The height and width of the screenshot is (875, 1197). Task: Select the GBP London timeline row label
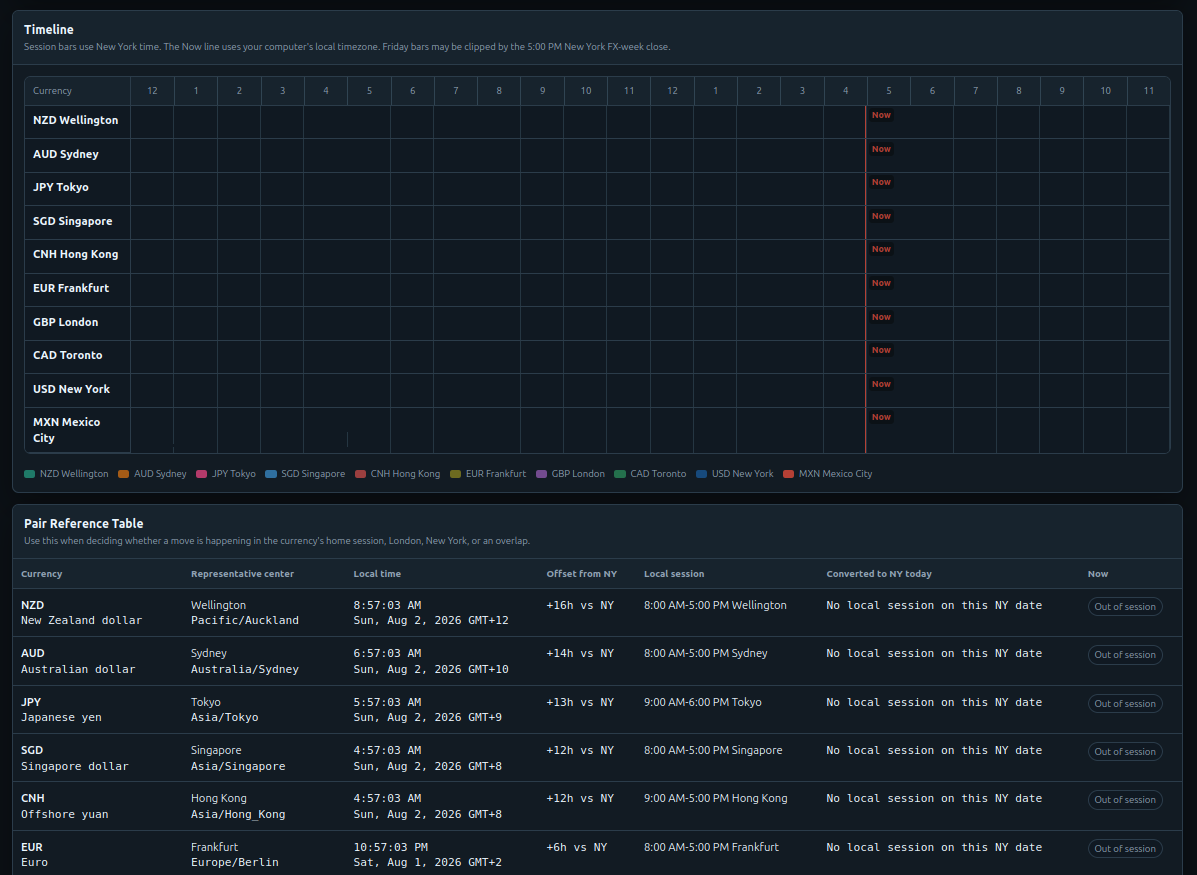point(66,322)
